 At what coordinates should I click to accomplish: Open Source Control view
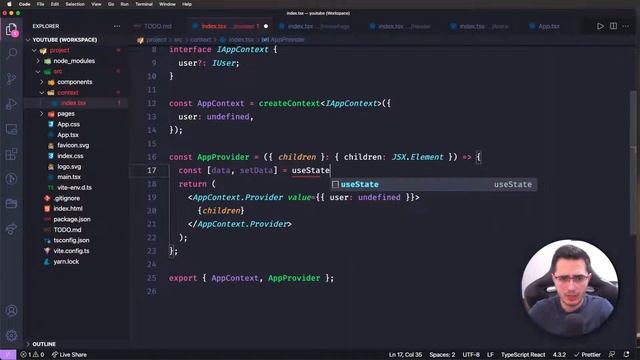pyautogui.click(x=11, y=79)
